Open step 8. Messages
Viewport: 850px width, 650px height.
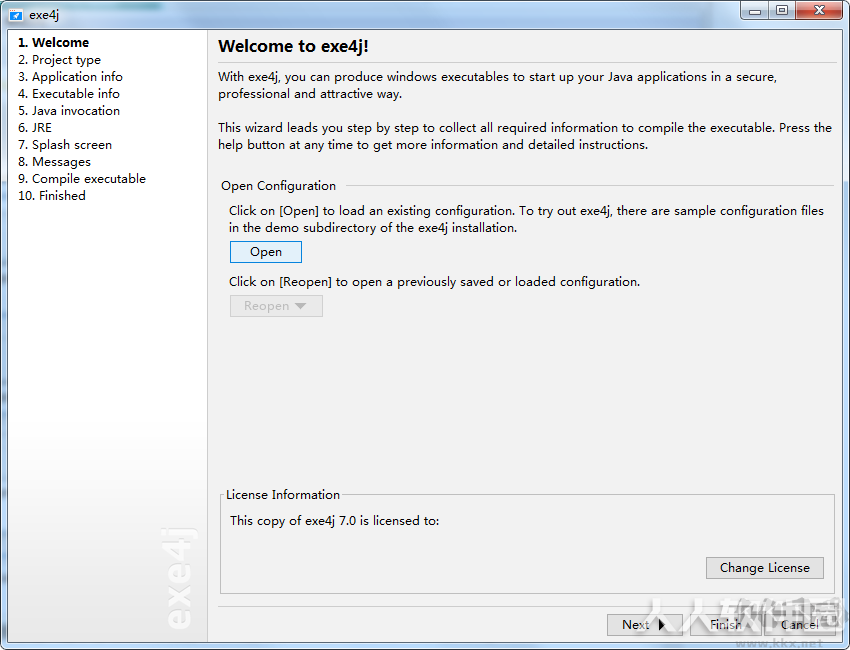[x=54, y=162]
